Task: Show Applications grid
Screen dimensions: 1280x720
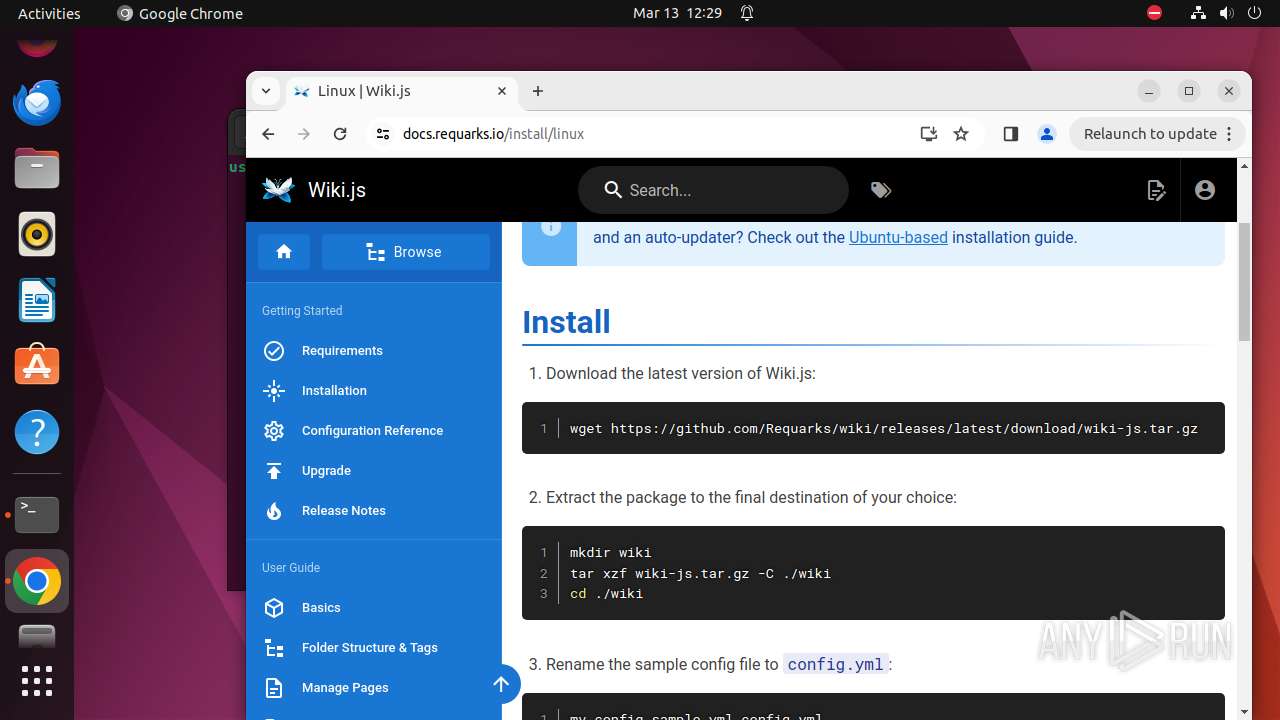Action: coord(37,681)
